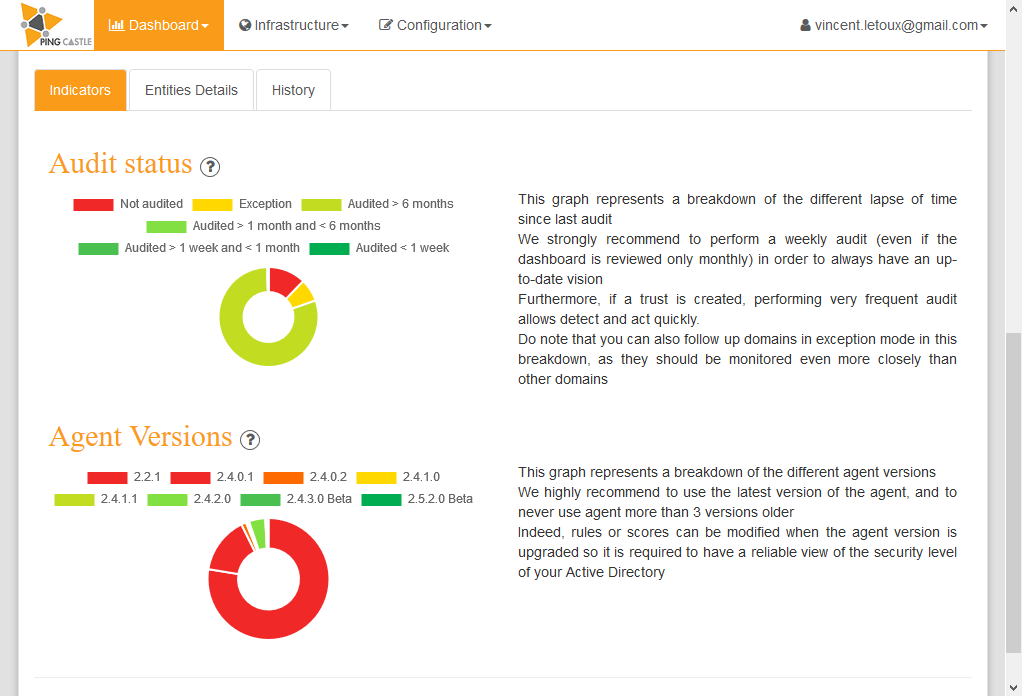This screenshot has width=1022, height=696.
Task: Click the Configuration edit icon
Action: tap(386, 25)
